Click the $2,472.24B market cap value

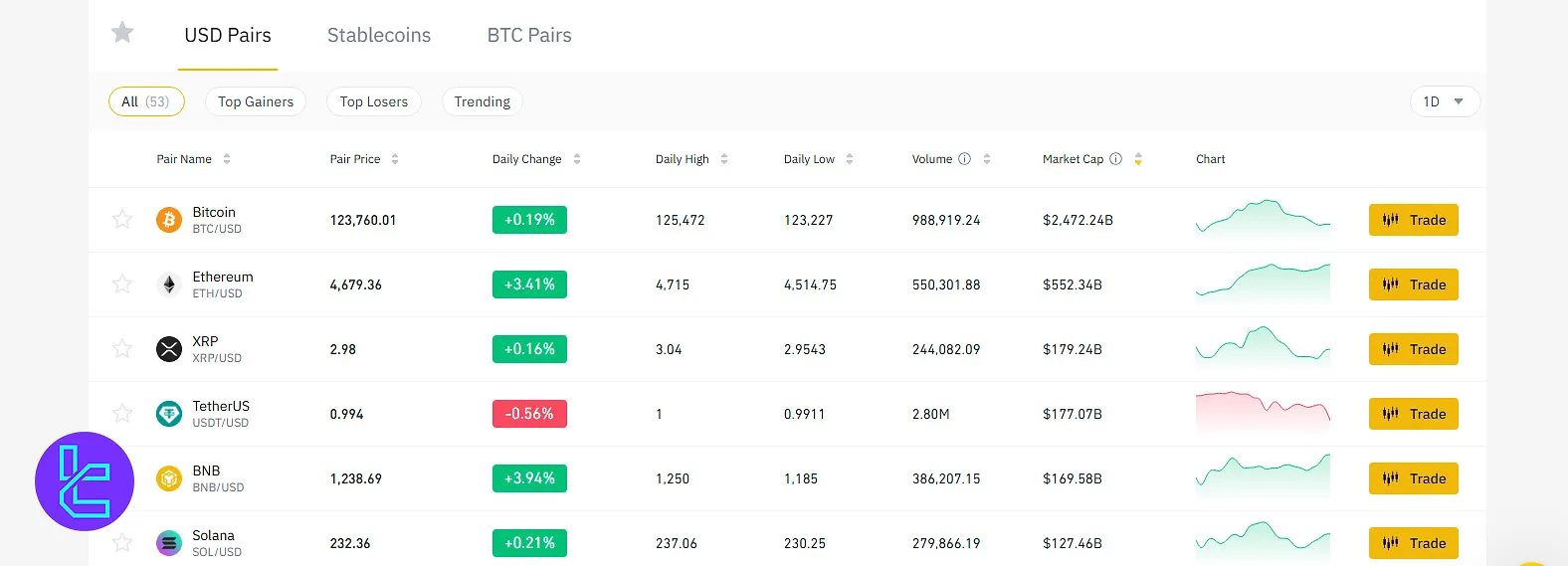pos(1078,220)
